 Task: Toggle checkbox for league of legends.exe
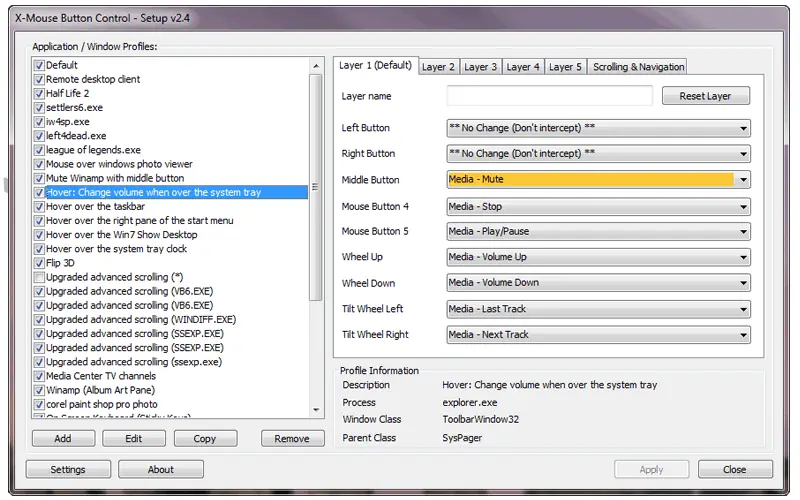pyautogui.click(x=39, y=151)
